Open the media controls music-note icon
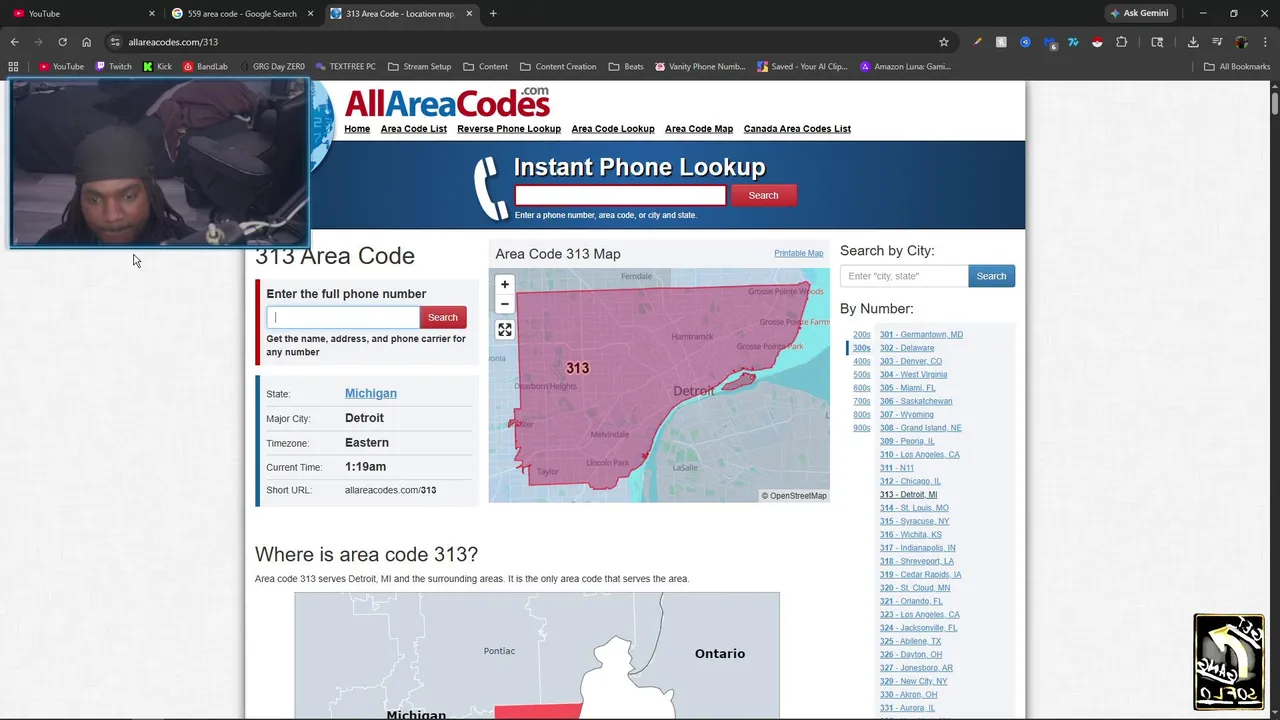The image size is (1280, 720). [x=1217, y=42]
